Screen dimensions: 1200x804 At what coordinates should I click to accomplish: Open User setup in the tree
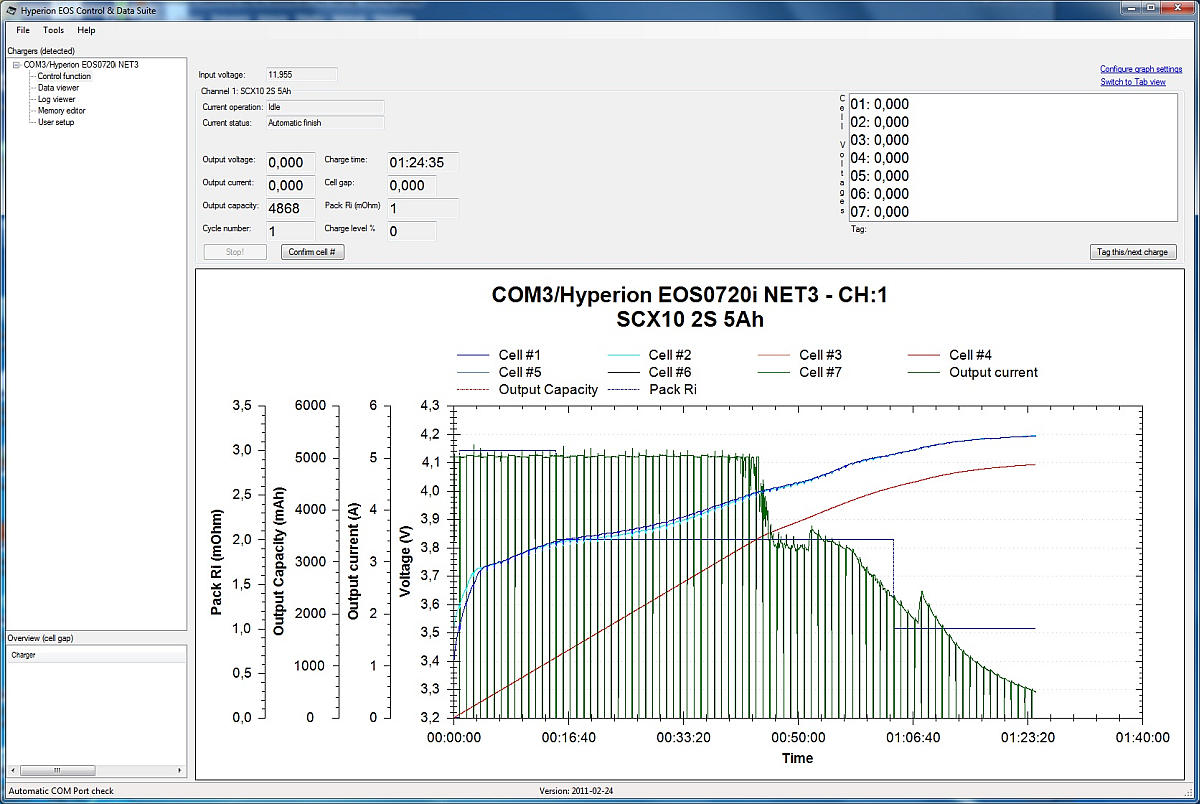coord(56,122)
